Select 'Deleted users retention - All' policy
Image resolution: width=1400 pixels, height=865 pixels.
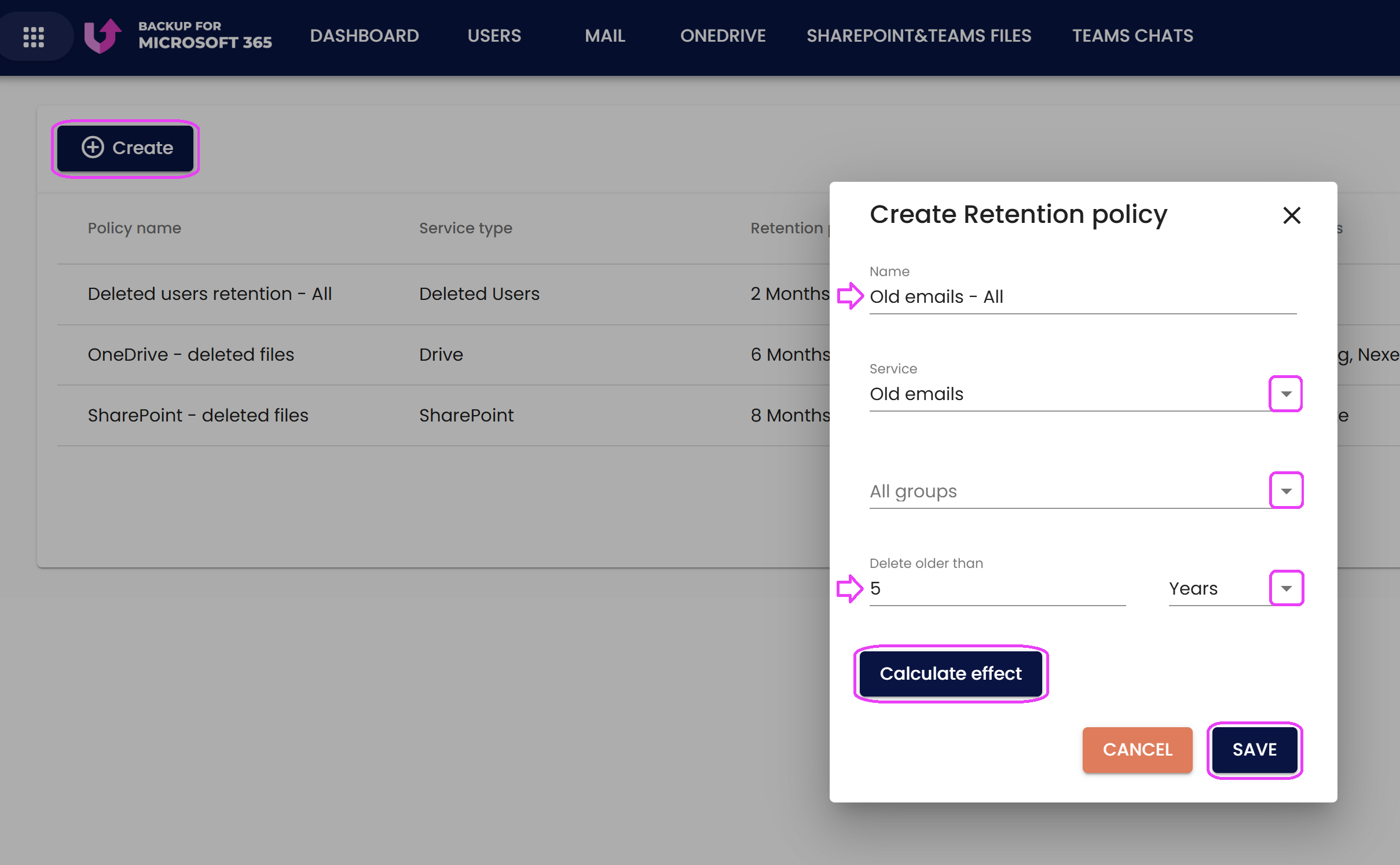(x=210, y=294)
